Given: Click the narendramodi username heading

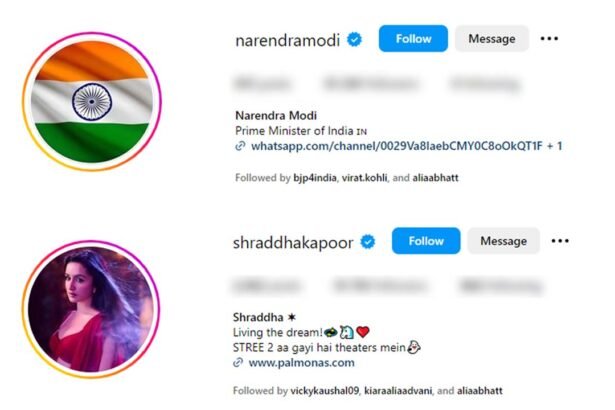Looking at the screenshot, I should coord(287,40).
